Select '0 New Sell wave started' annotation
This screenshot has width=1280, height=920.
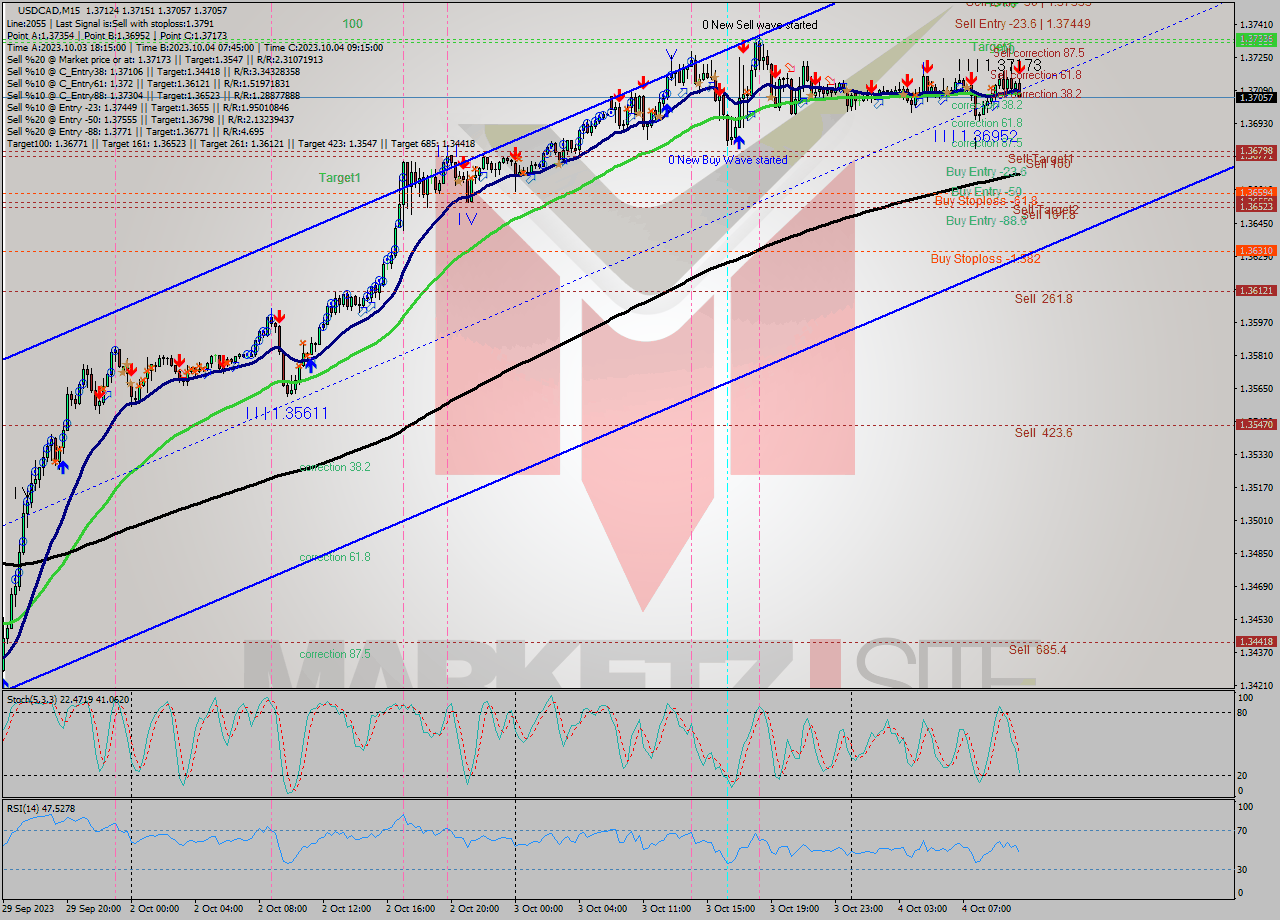point(759,25)
